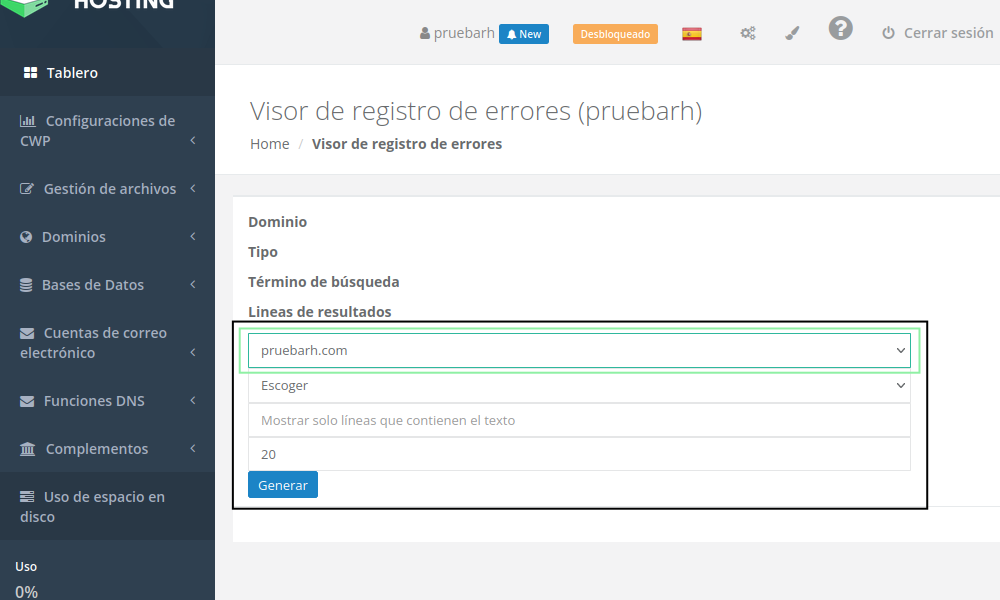Viewport: 1000px width, 600px height.
Task: Click the Spanish flag language icon
Action: (691, 34)
